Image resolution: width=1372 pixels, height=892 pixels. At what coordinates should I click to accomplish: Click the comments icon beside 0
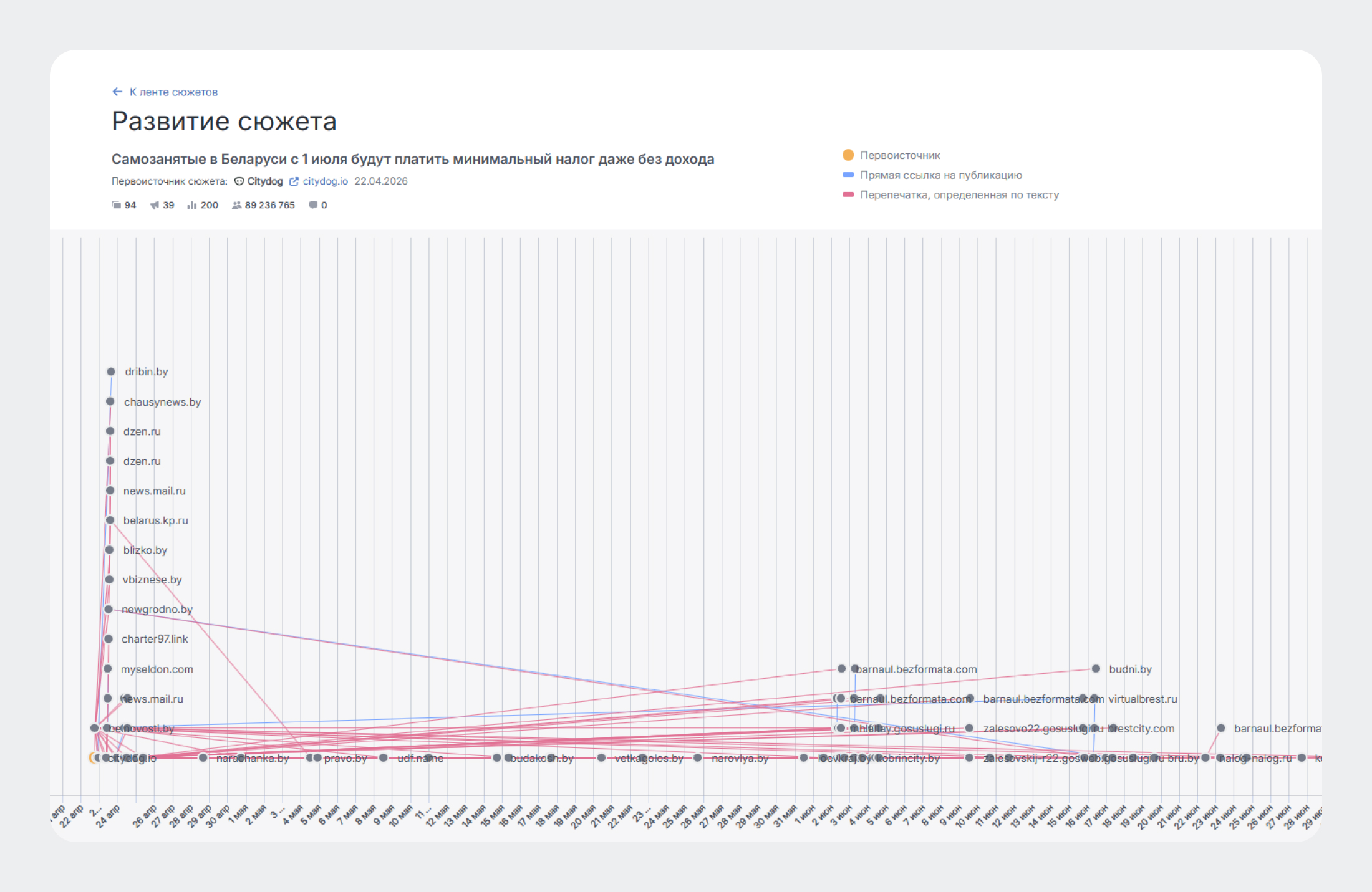tap(313, 205)
